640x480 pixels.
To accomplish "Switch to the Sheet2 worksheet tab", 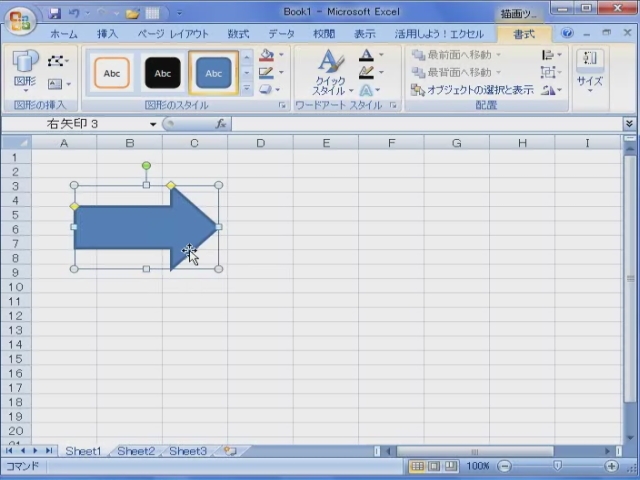I will pos(136,452).
